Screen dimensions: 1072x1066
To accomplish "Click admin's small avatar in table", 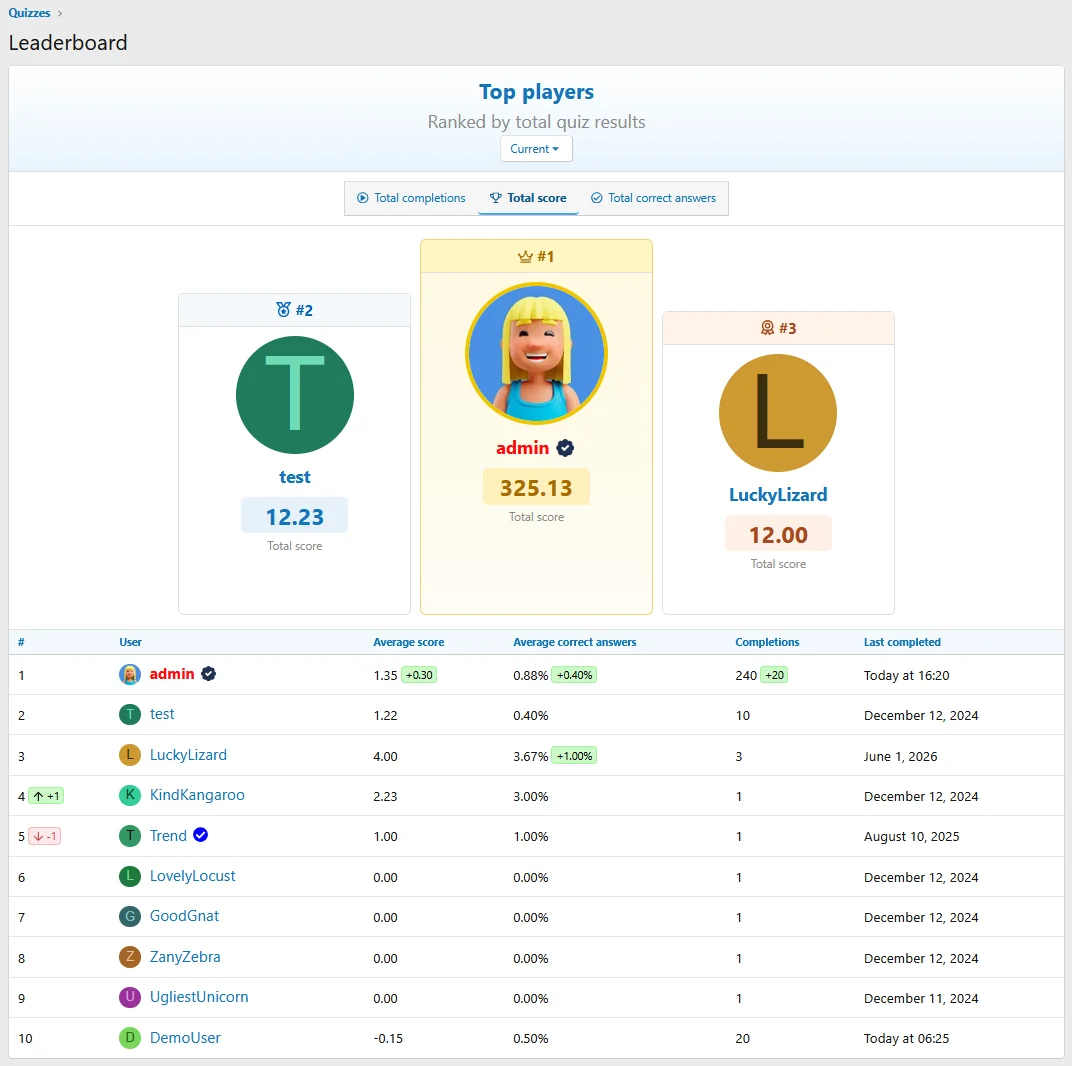I will pyautogui.click(x=130, y=674).
